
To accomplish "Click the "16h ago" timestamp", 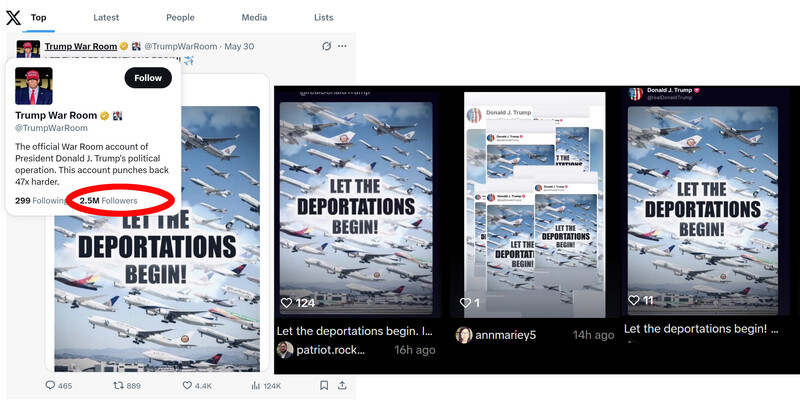I will (x=415, y=350).
